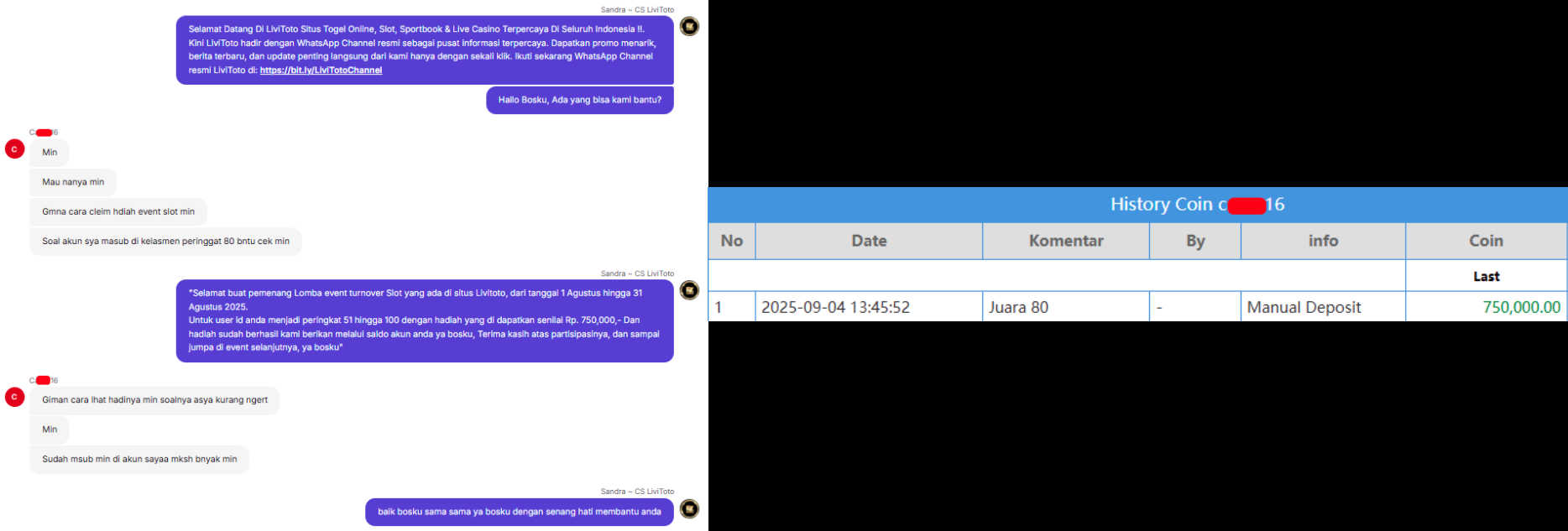The width and height of the screenshot is (1568, 531).
Task: Click user avatar next to 'Giman cara lihat' message
Action: tap(14, 397)
